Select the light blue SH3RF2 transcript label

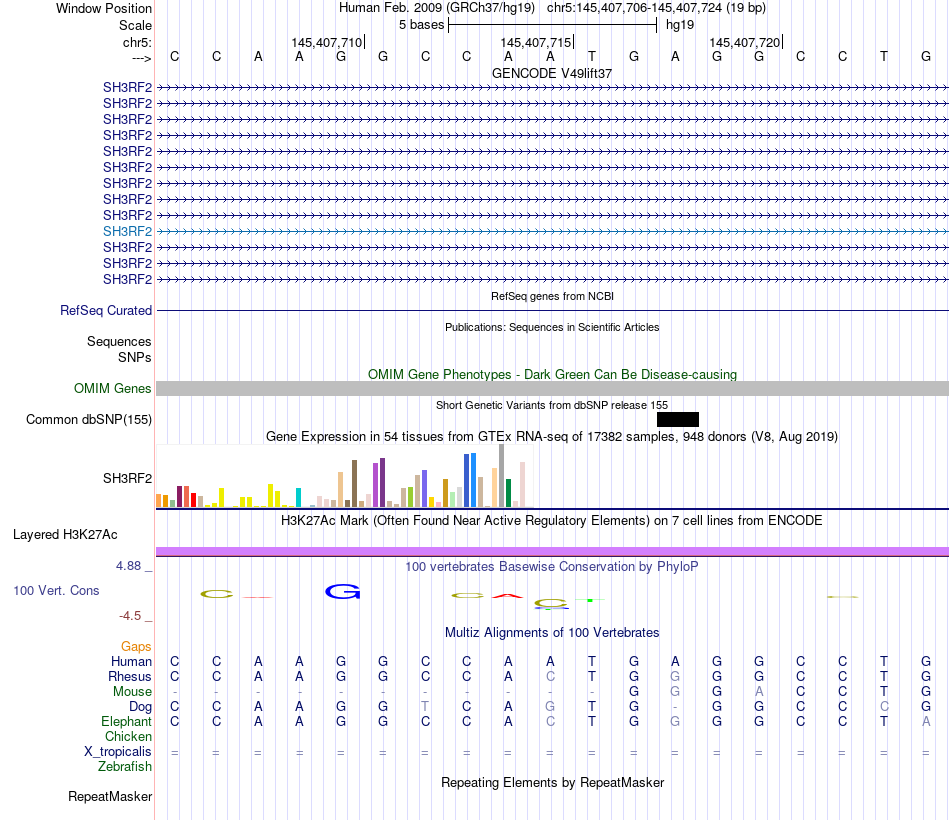click(x=127, y=232)
